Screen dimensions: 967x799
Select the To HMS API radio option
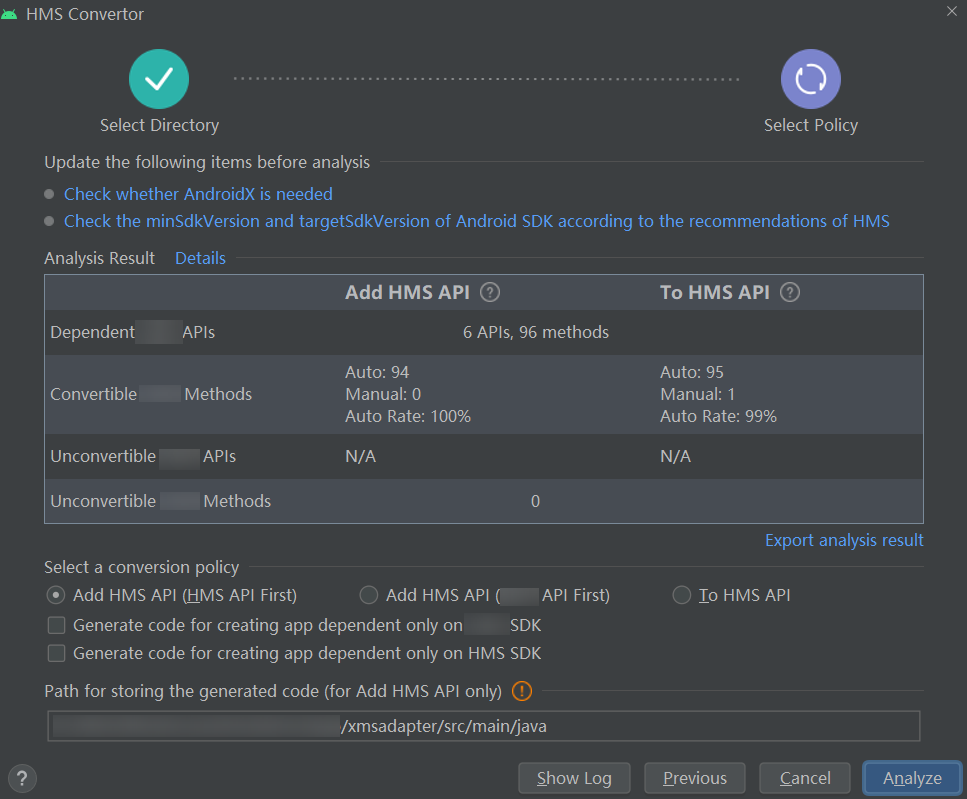click(x=682, y=596)
